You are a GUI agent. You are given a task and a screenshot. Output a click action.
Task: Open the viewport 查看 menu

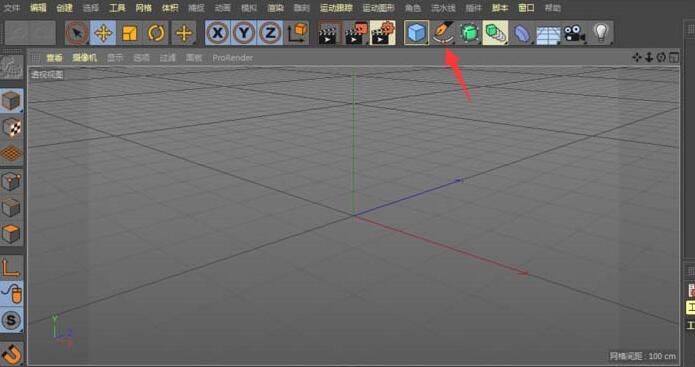pyautogui.click(x=55, y=58)
